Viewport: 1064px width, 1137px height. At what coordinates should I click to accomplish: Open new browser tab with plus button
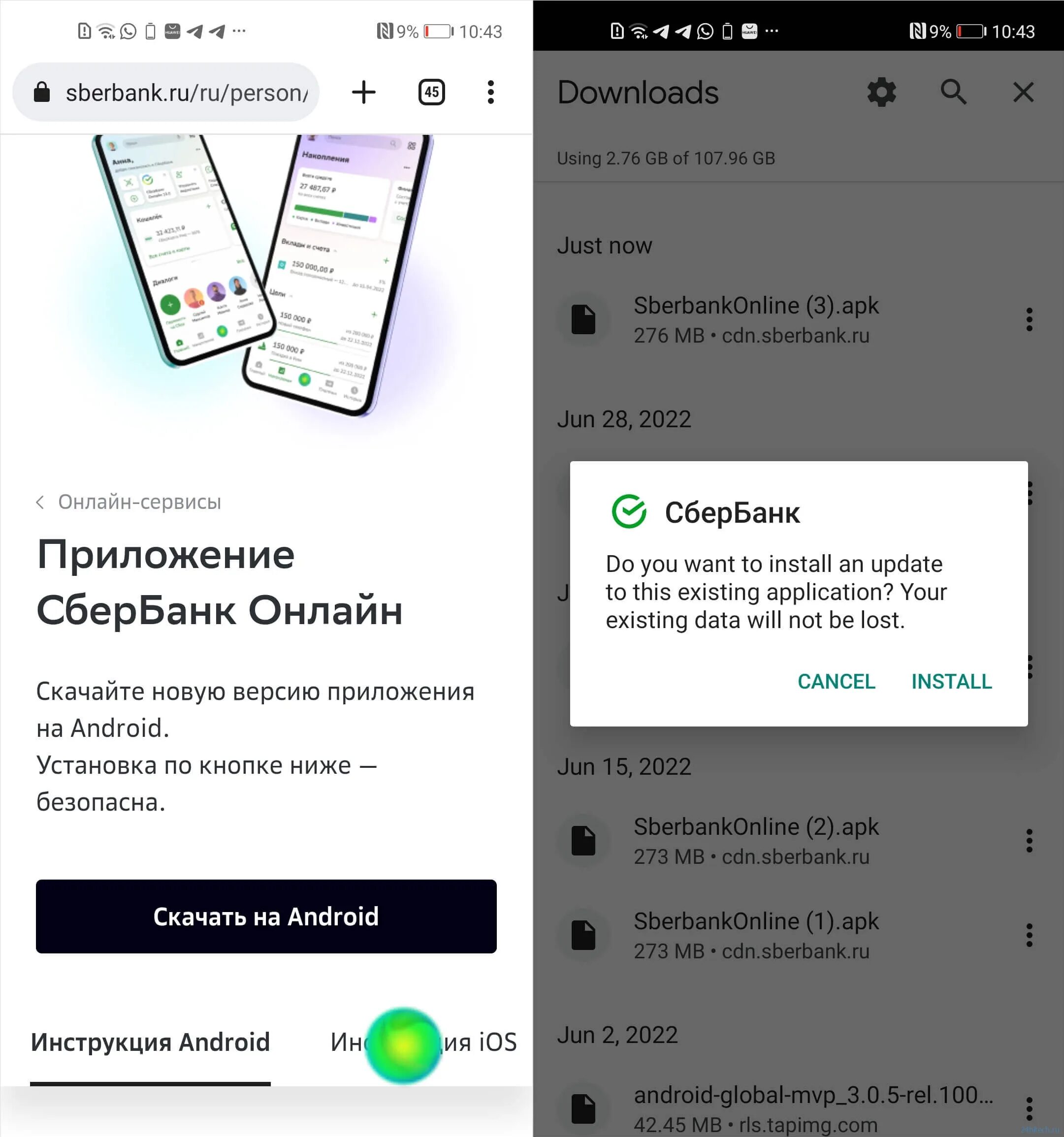362,91
